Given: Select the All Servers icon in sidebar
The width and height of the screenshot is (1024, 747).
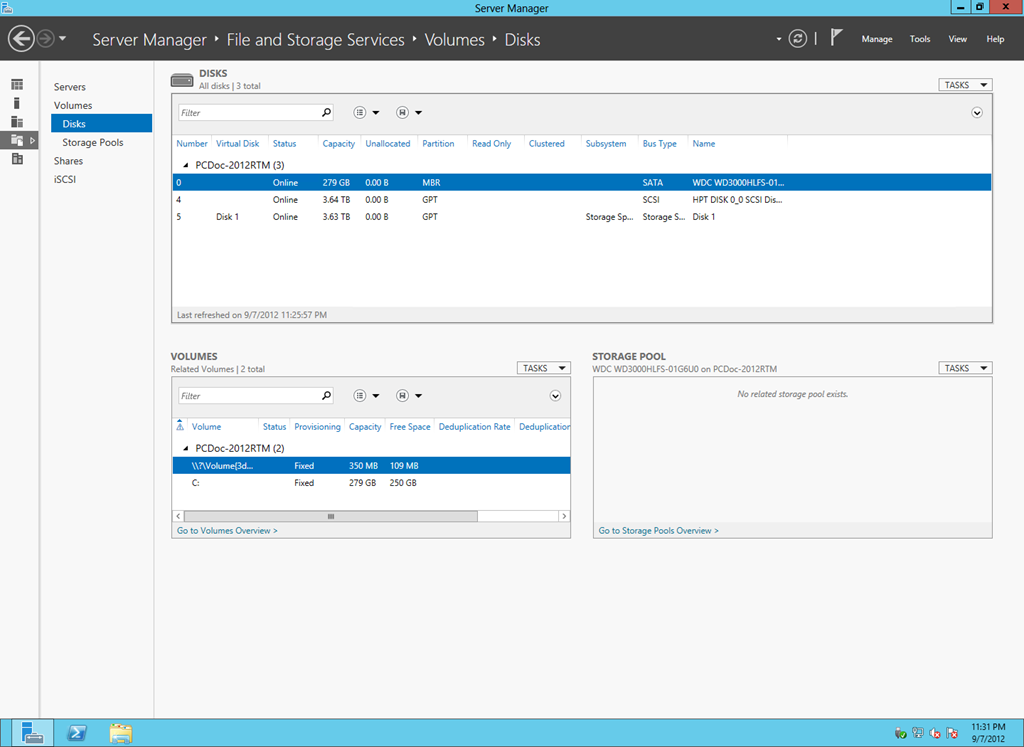Looking at the screenshot, I should pos(17,121).
